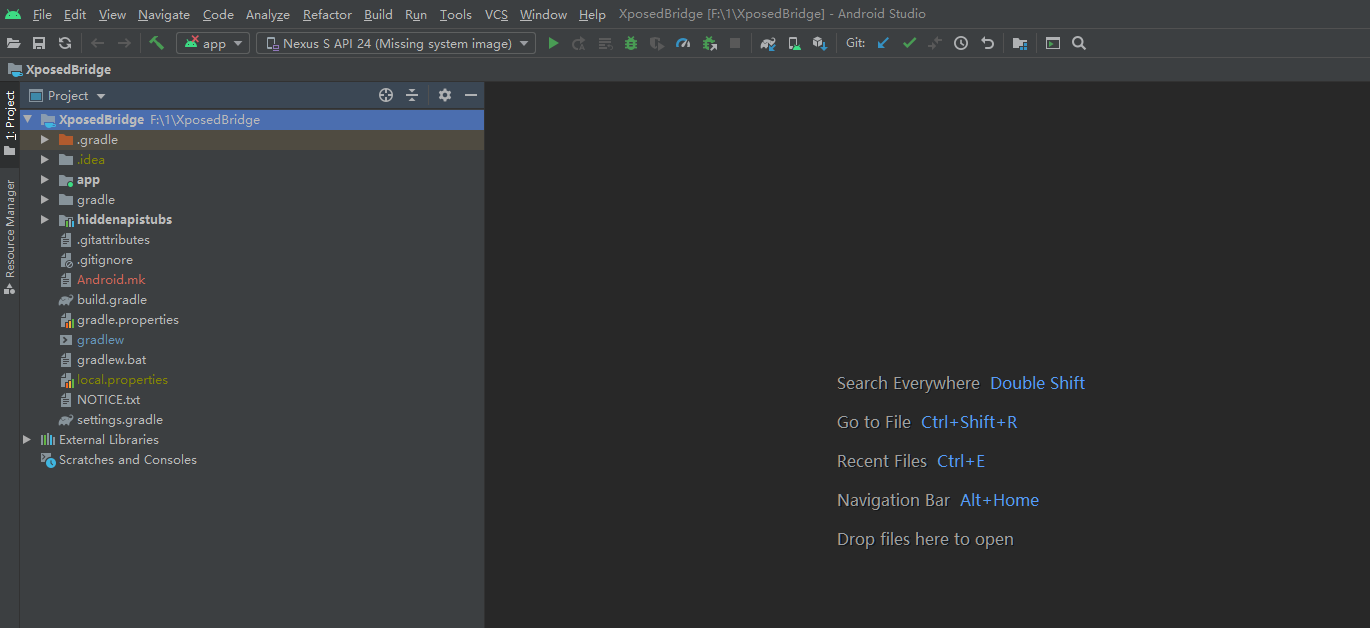Screen dimensions: 1370x628
Task: Click the Git Rollback undo icon
Action: point(988,43)
